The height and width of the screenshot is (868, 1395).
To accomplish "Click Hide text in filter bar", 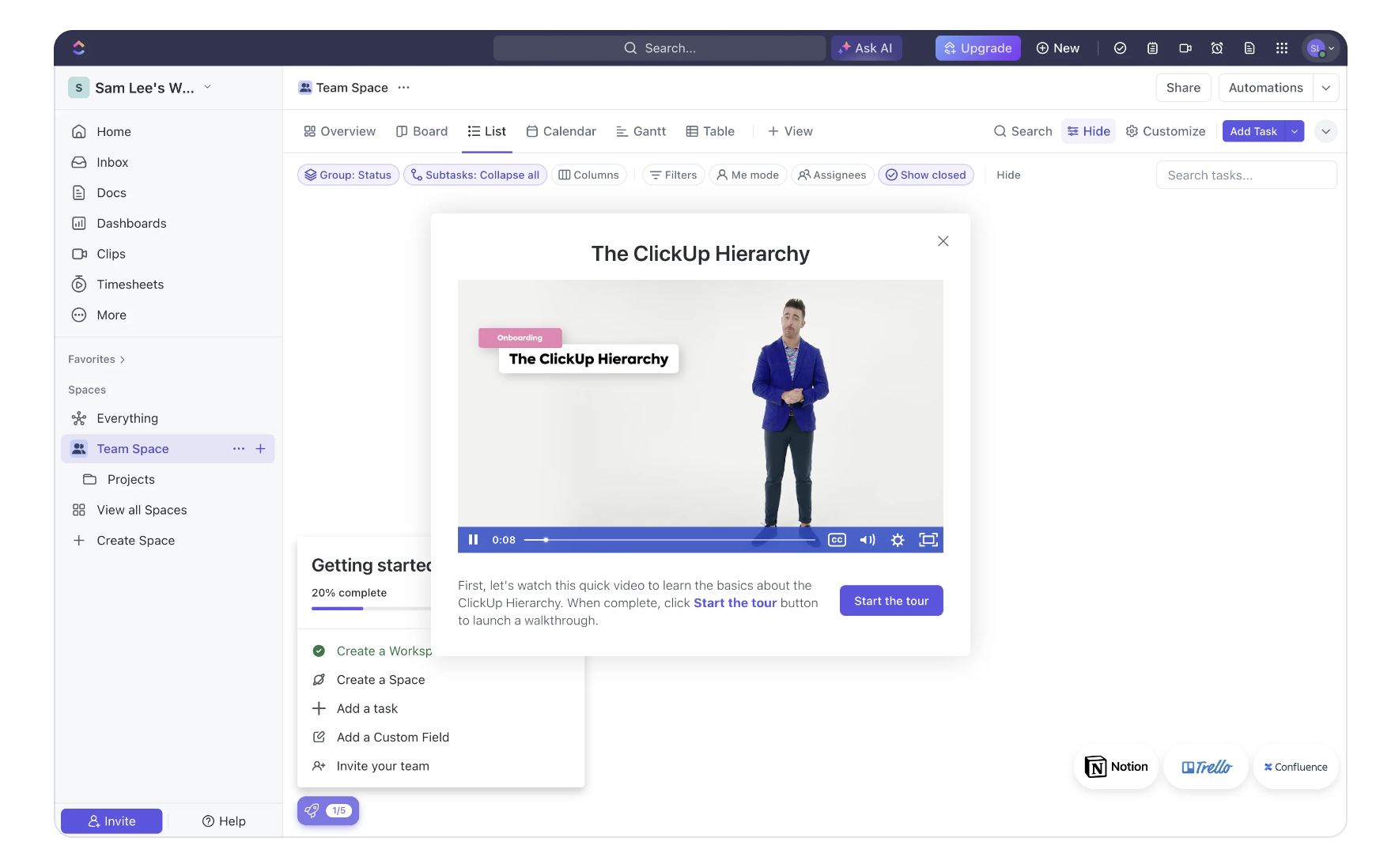I will pos(1008,175).
